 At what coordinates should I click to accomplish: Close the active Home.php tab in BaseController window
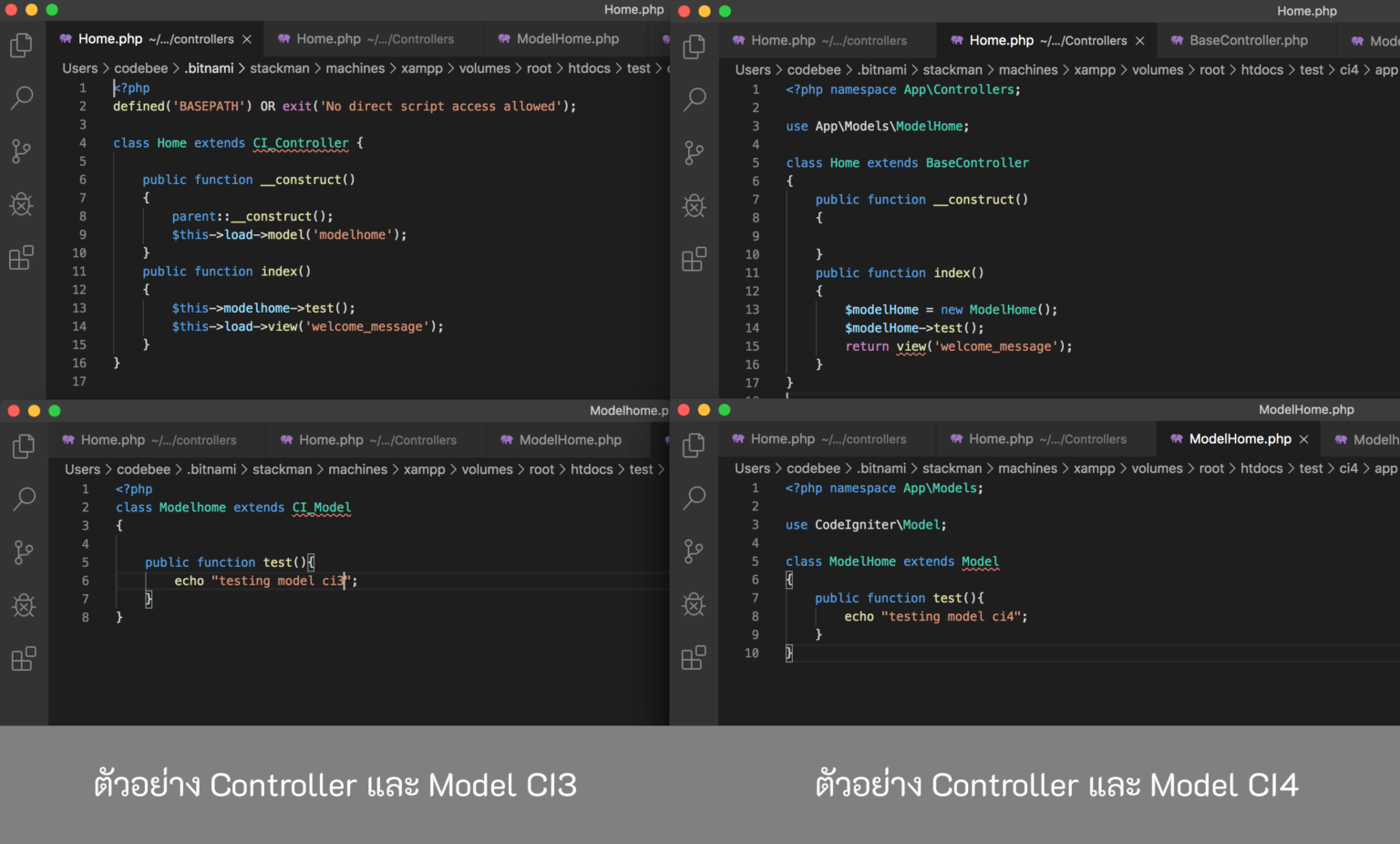1139,41
